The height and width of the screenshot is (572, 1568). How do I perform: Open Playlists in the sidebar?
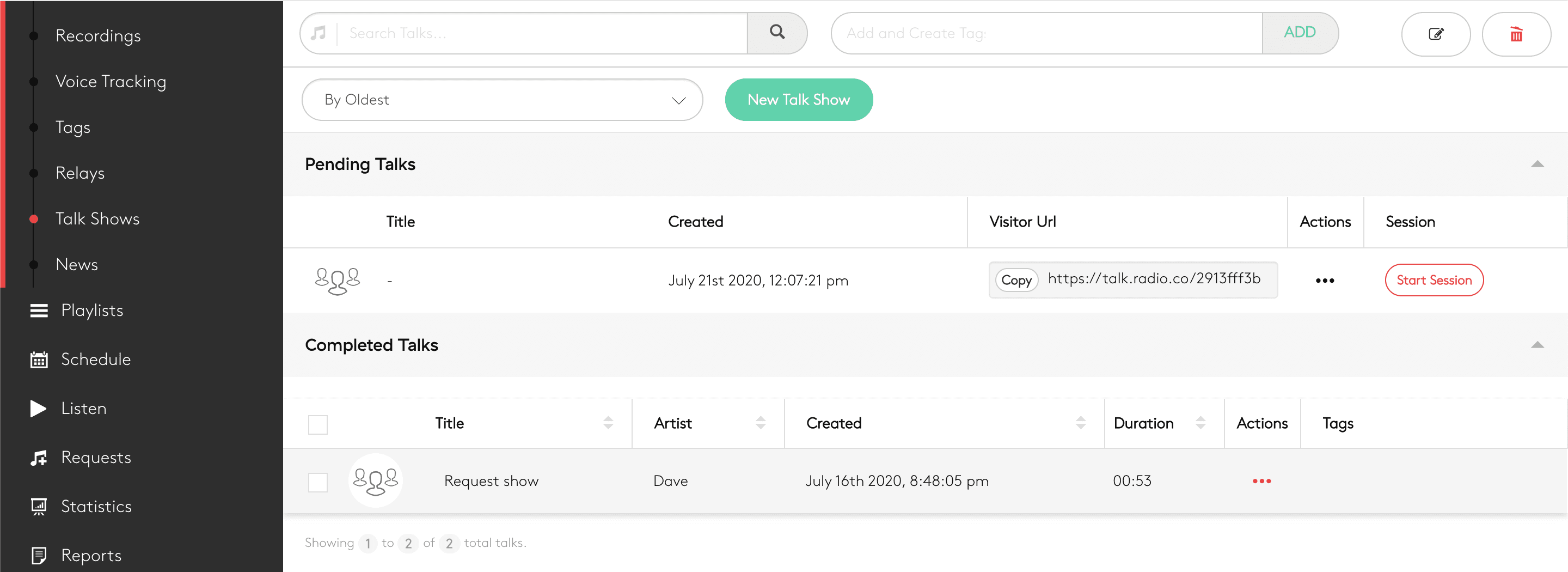pos(91,311)
